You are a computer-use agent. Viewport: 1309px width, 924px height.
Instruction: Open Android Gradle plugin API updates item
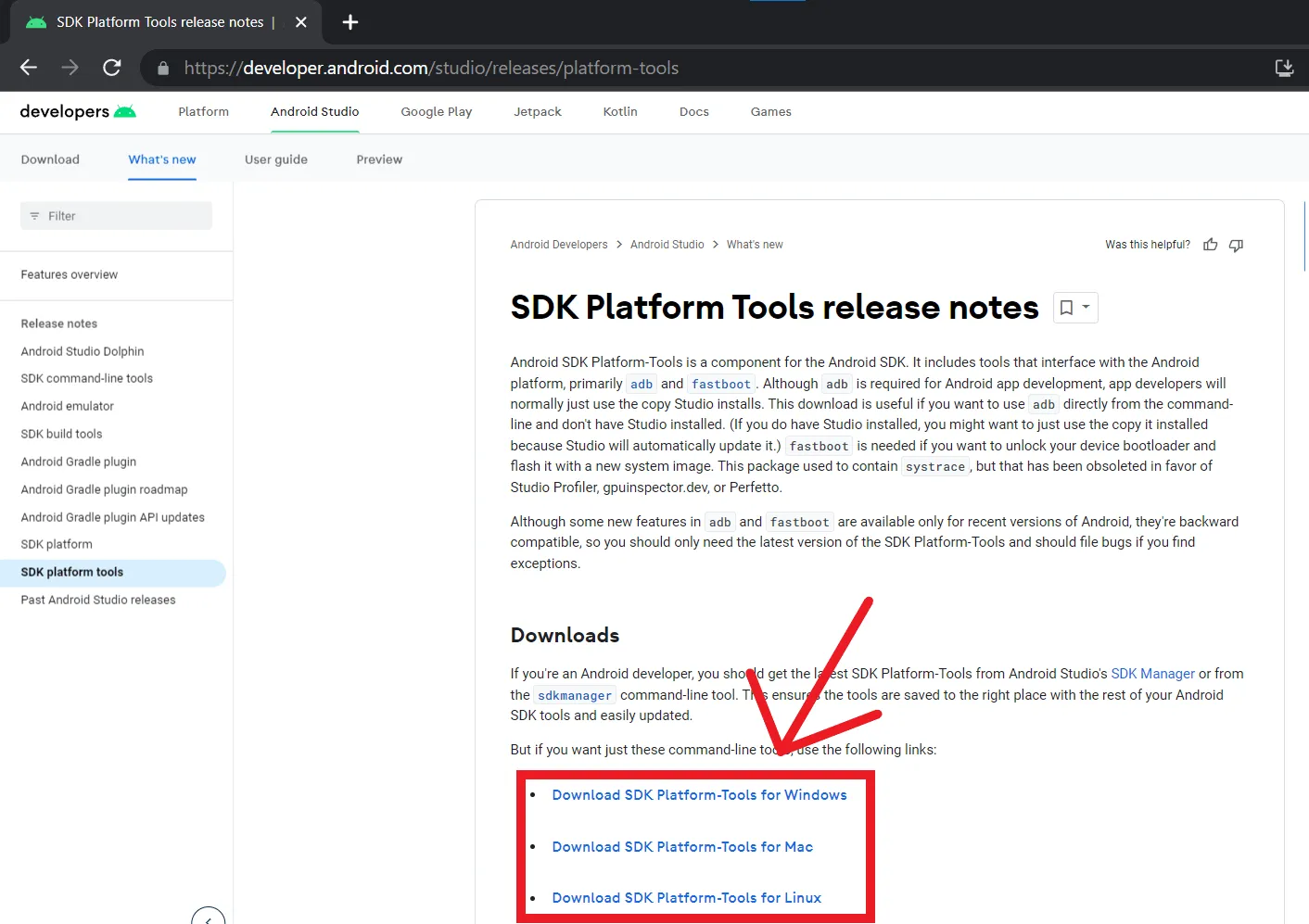[113, 517]
